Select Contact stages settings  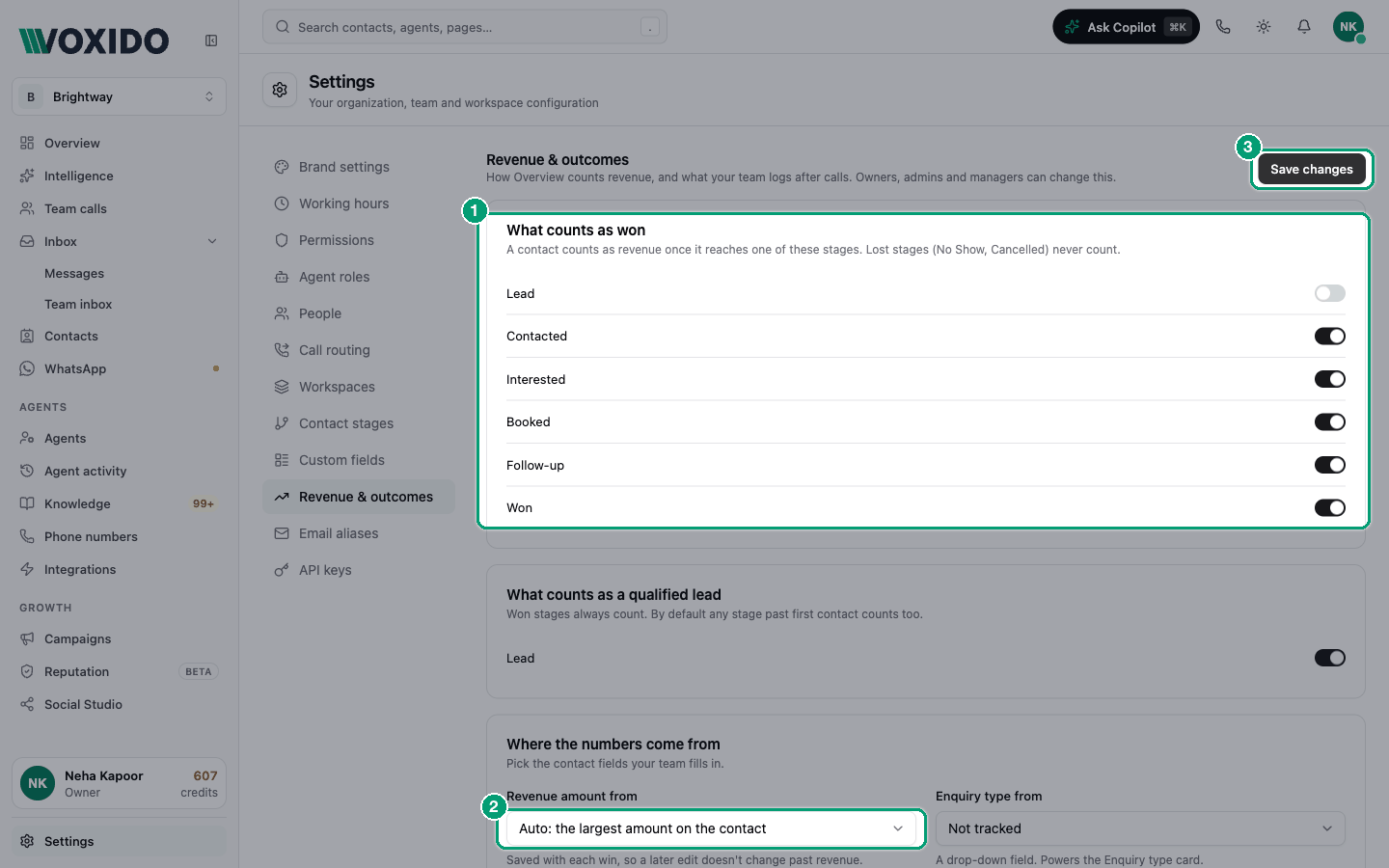tap(359, 423)
